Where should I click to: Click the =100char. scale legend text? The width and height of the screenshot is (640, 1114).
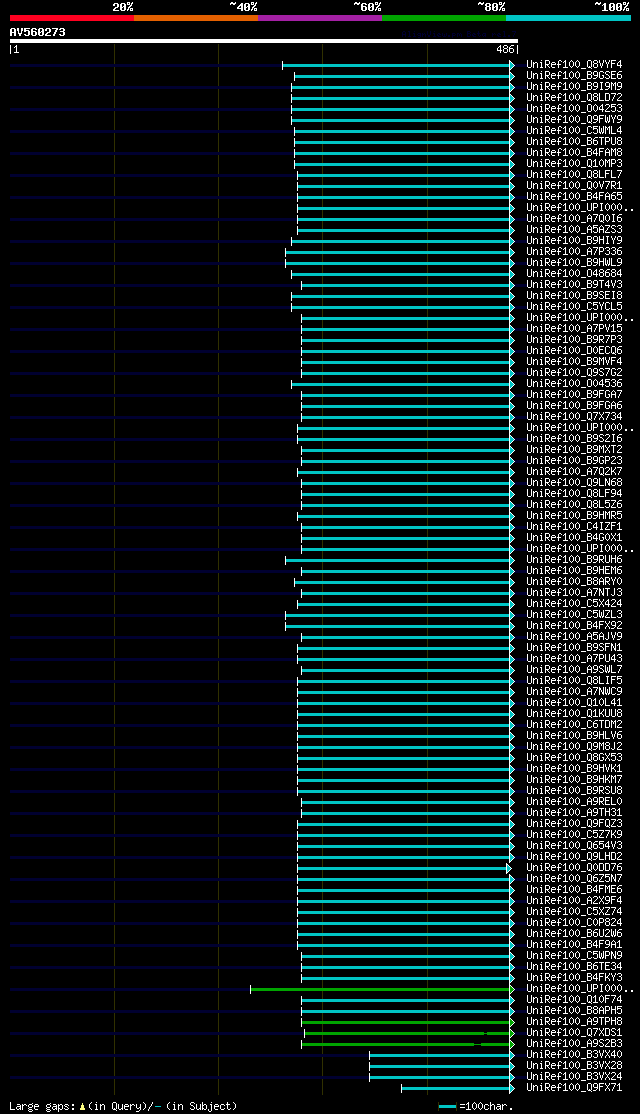click(x=485, y=1106)
